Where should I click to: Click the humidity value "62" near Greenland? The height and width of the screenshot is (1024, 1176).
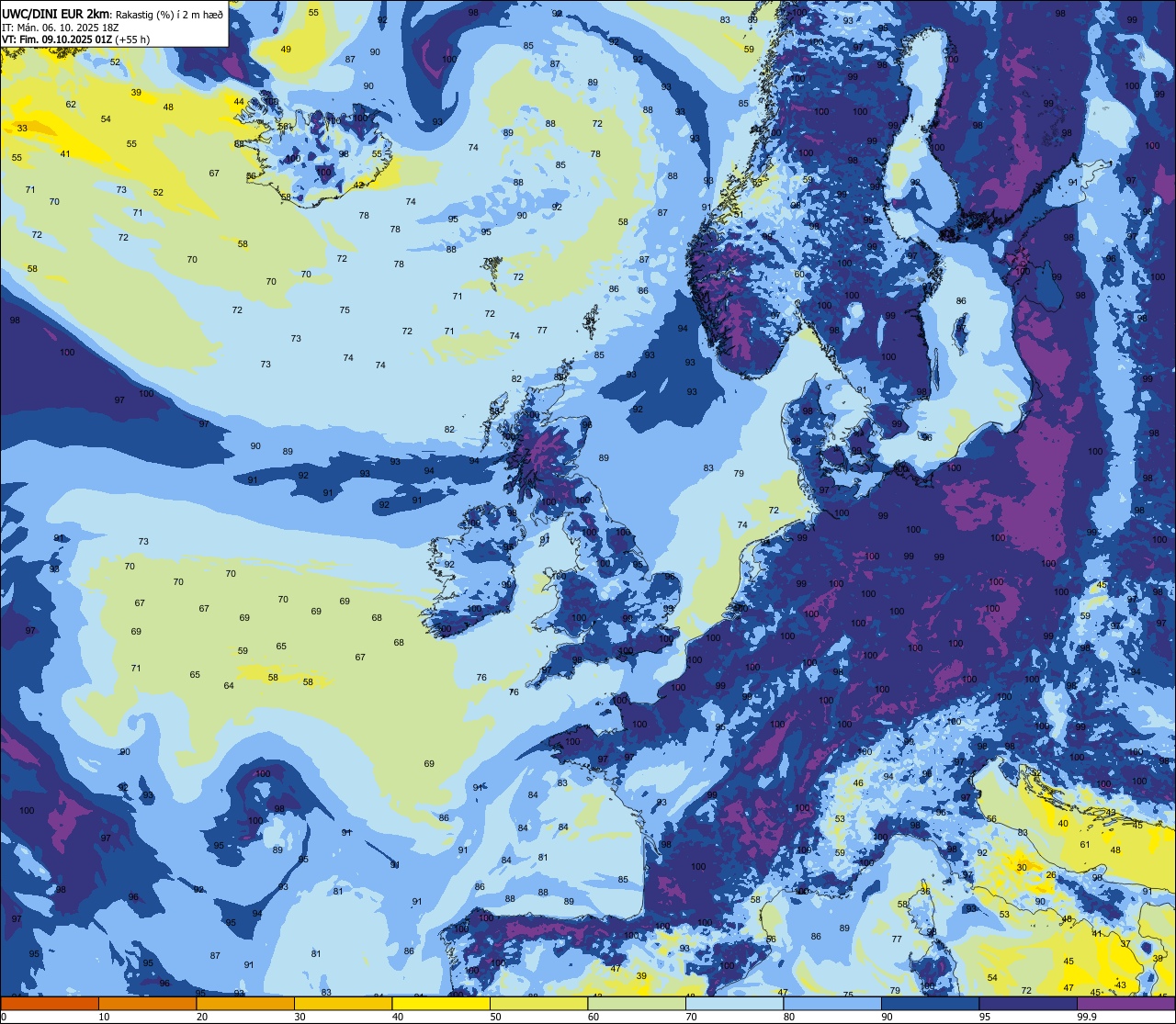71,104
